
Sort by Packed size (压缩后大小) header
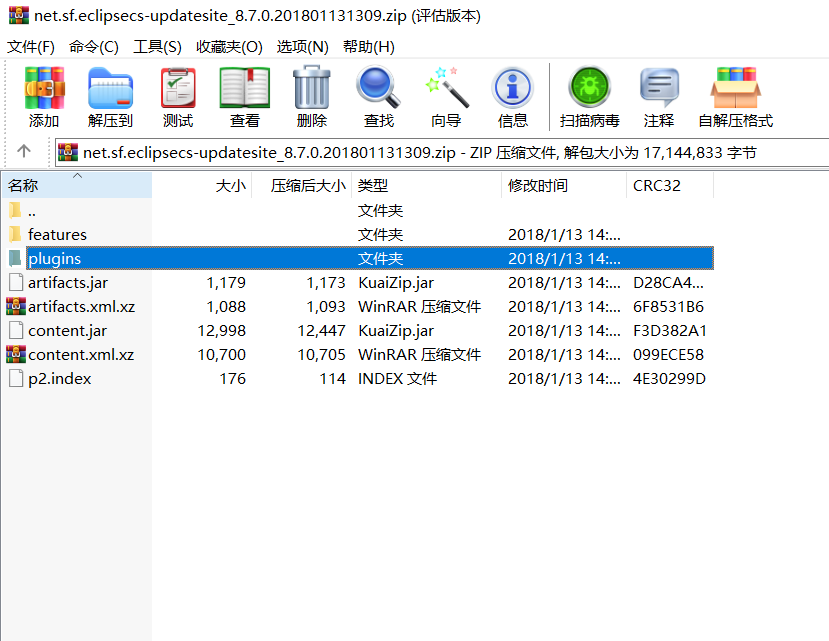pyautogui.click(x=301, y=185)
